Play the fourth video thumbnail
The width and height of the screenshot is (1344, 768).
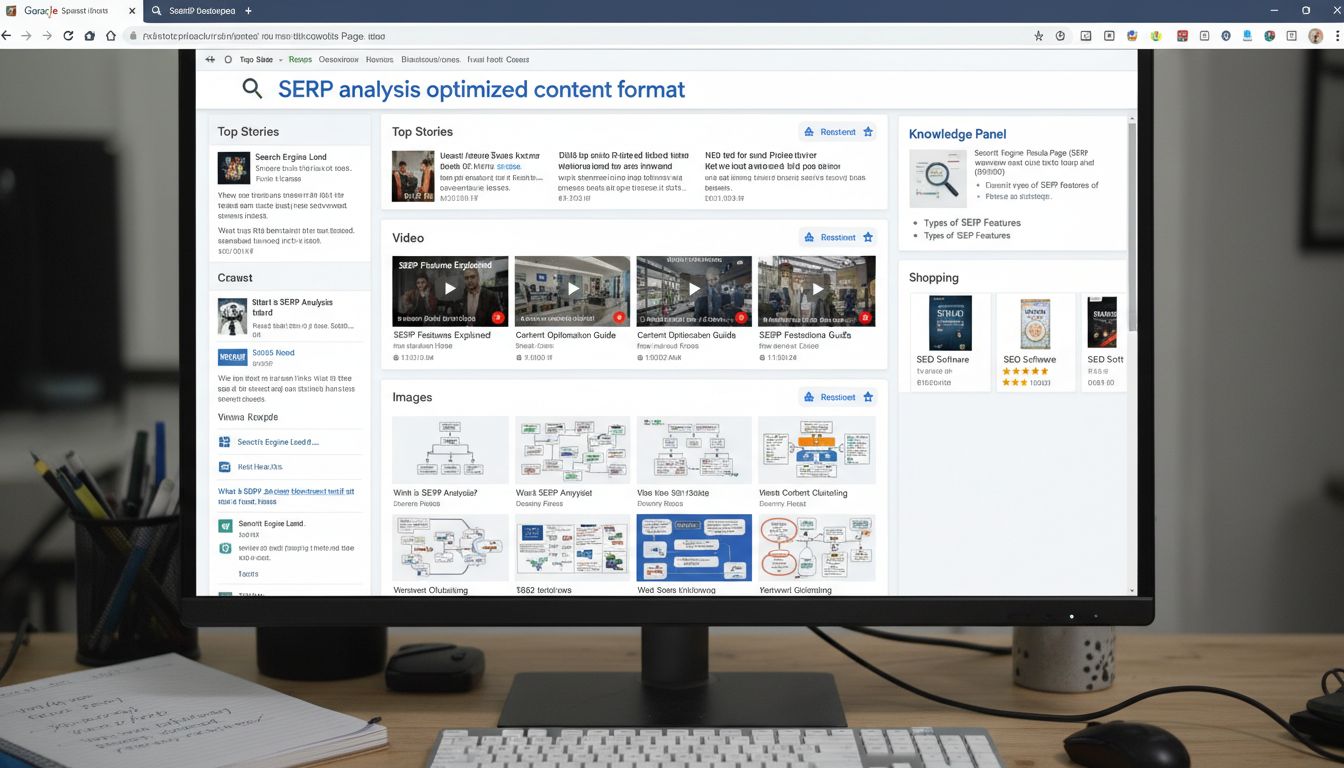[x=817, y=289]
